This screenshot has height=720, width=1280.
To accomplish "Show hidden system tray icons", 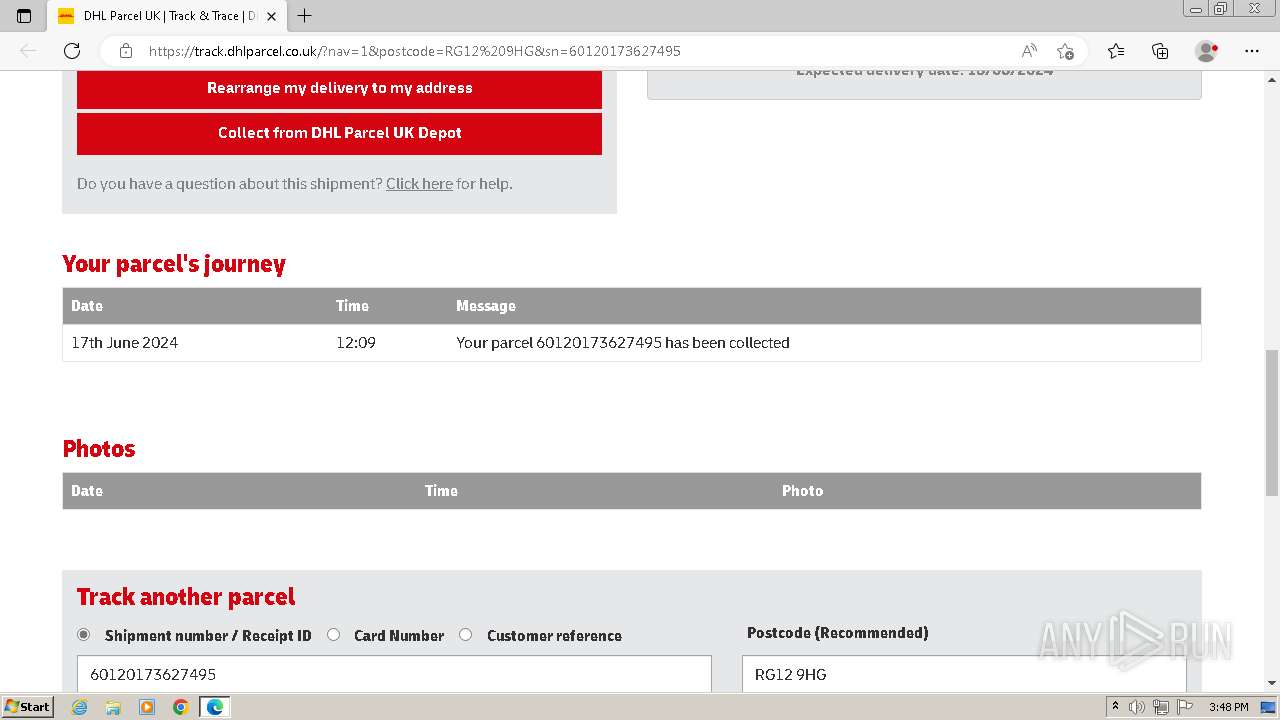I will [x=1115, y=707].
